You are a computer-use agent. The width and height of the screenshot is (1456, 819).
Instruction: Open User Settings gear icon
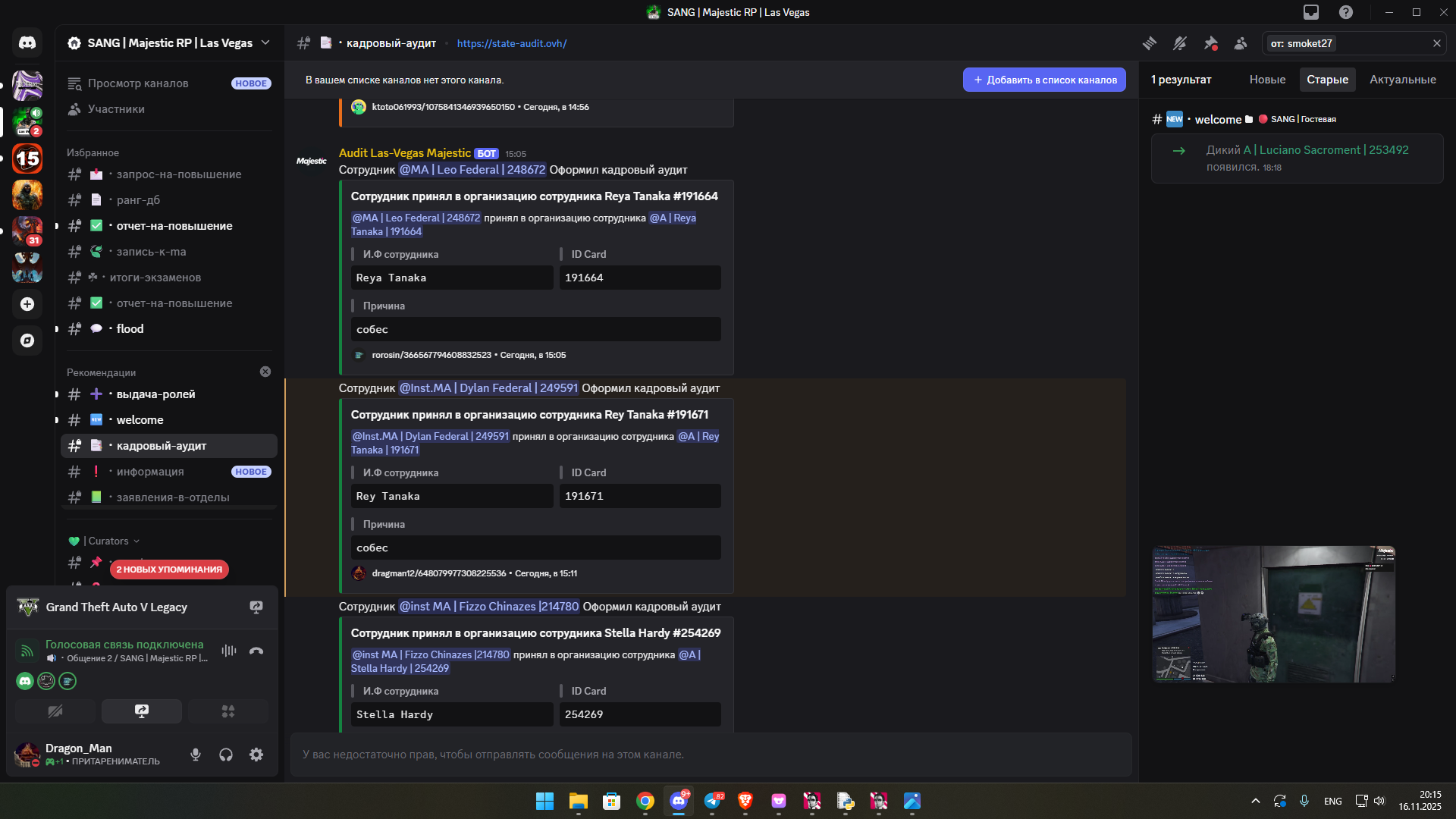[x=256, y=755]
